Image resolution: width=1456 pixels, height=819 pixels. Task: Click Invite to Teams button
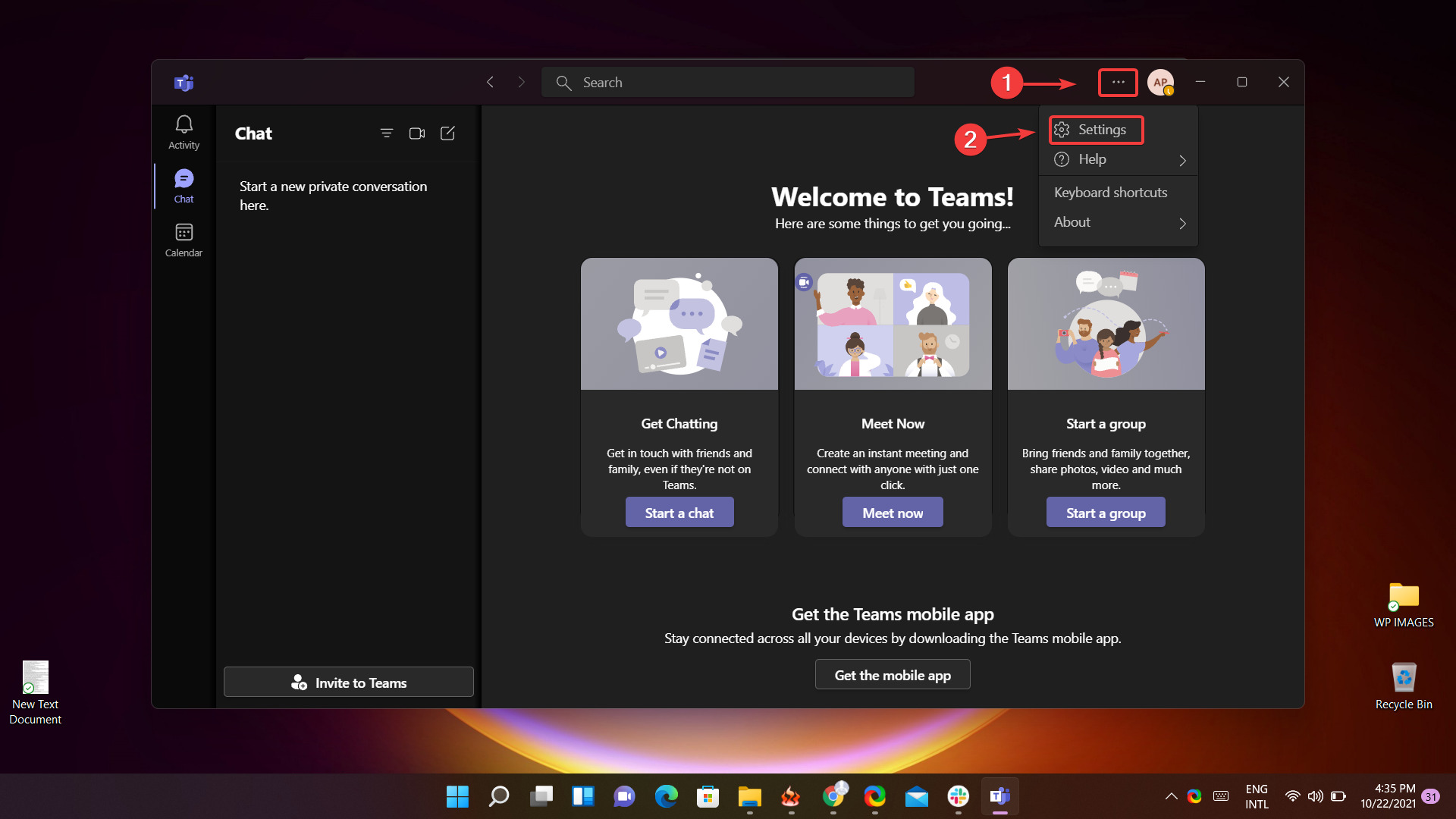[x=349, y=682]
